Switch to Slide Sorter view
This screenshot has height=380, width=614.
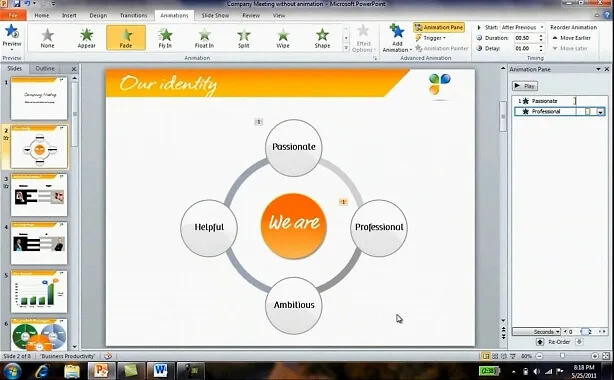pos(495,356)
